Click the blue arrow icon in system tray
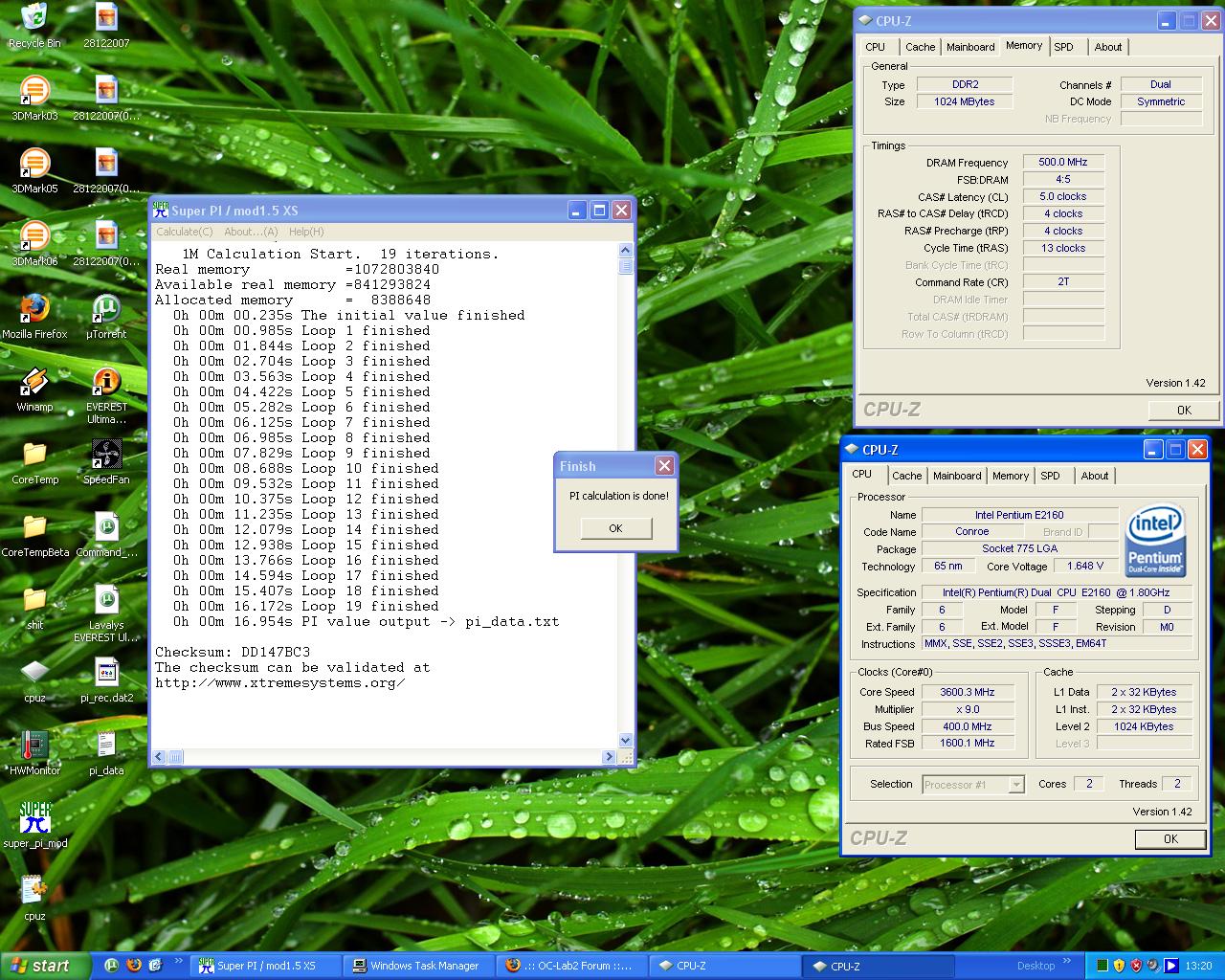1225x980 pixels. 1170,966
